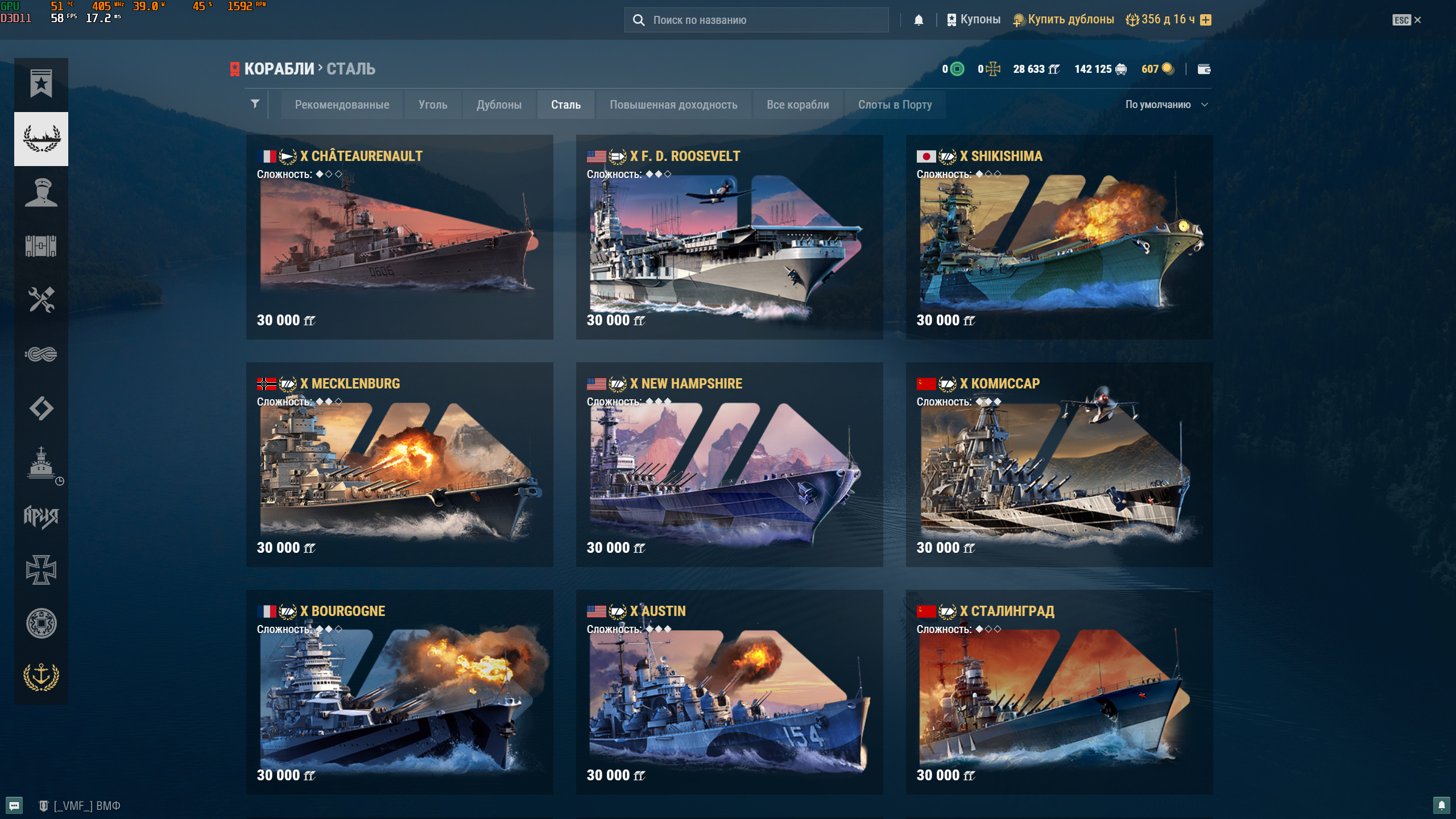Open the X Комиссар ship card
The width and height of the screenshot is (1456, 819).
[1059, 465]
